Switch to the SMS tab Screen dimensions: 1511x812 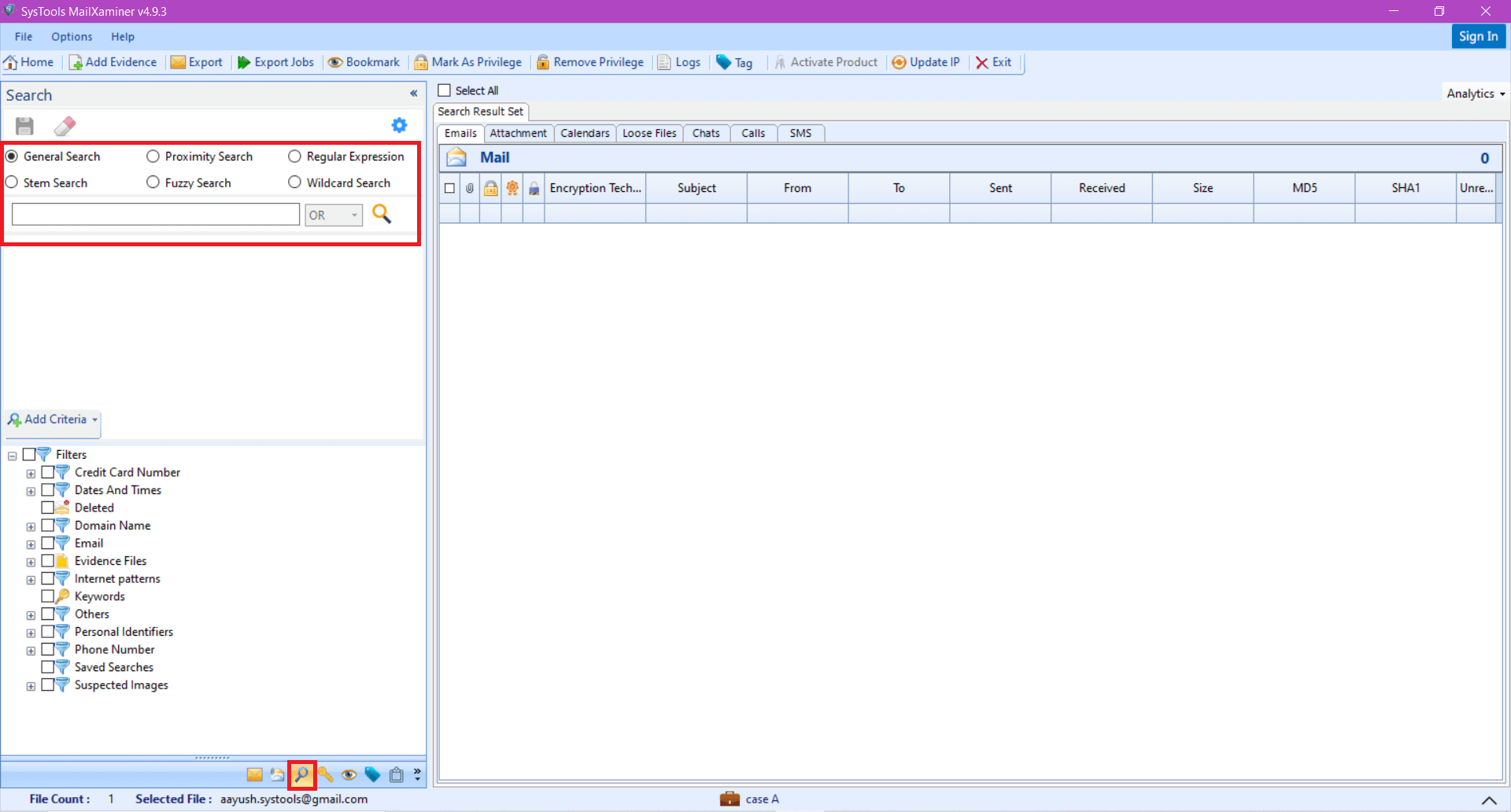(800, 133)
